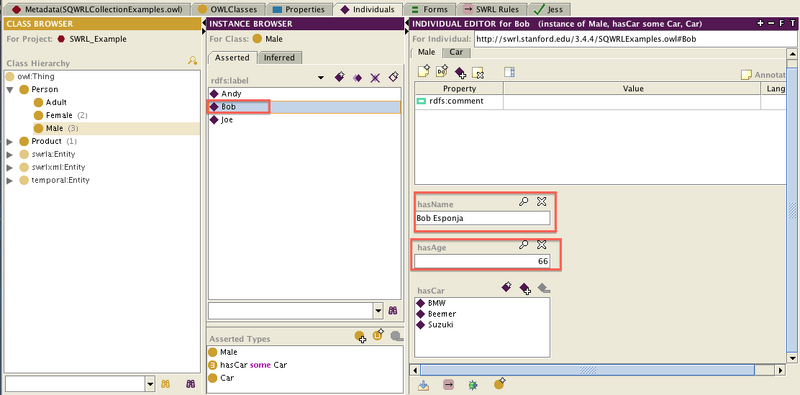Click the create instance icon
The width and height of the screenshot is (800, 395).
[x=339, y=77]
